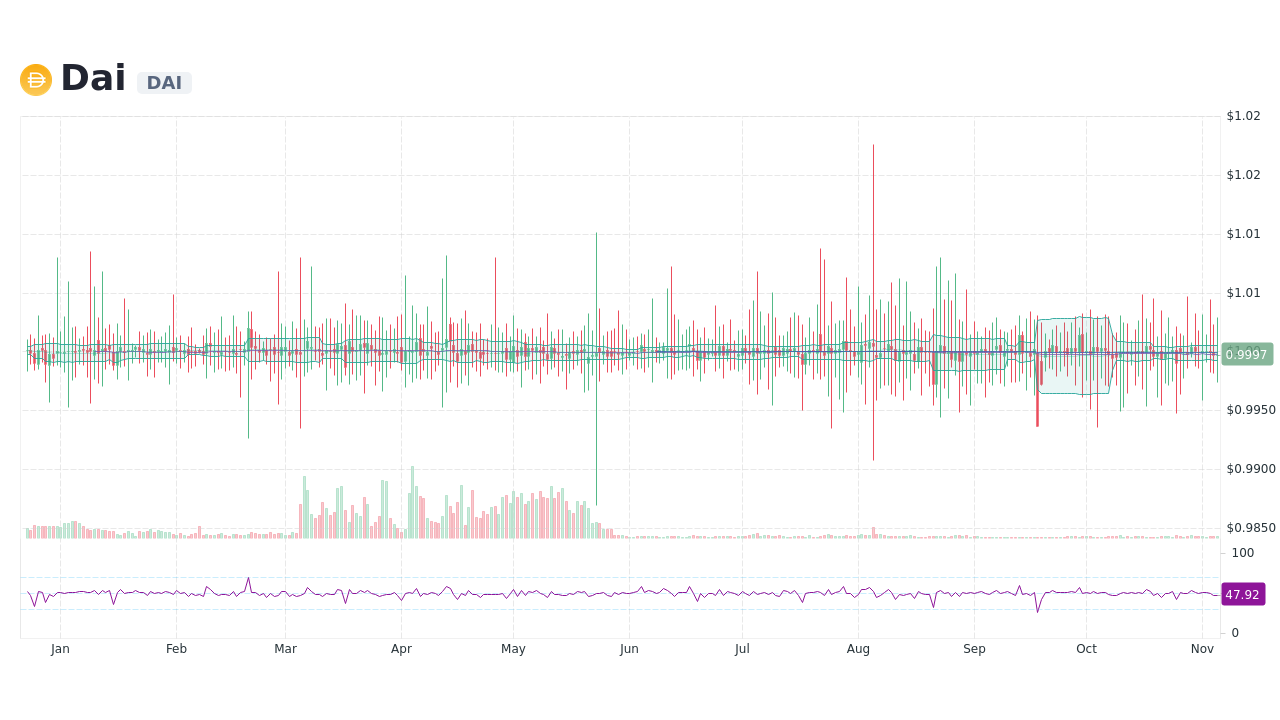Click the Feb month label on time axis

pos(176,649)
